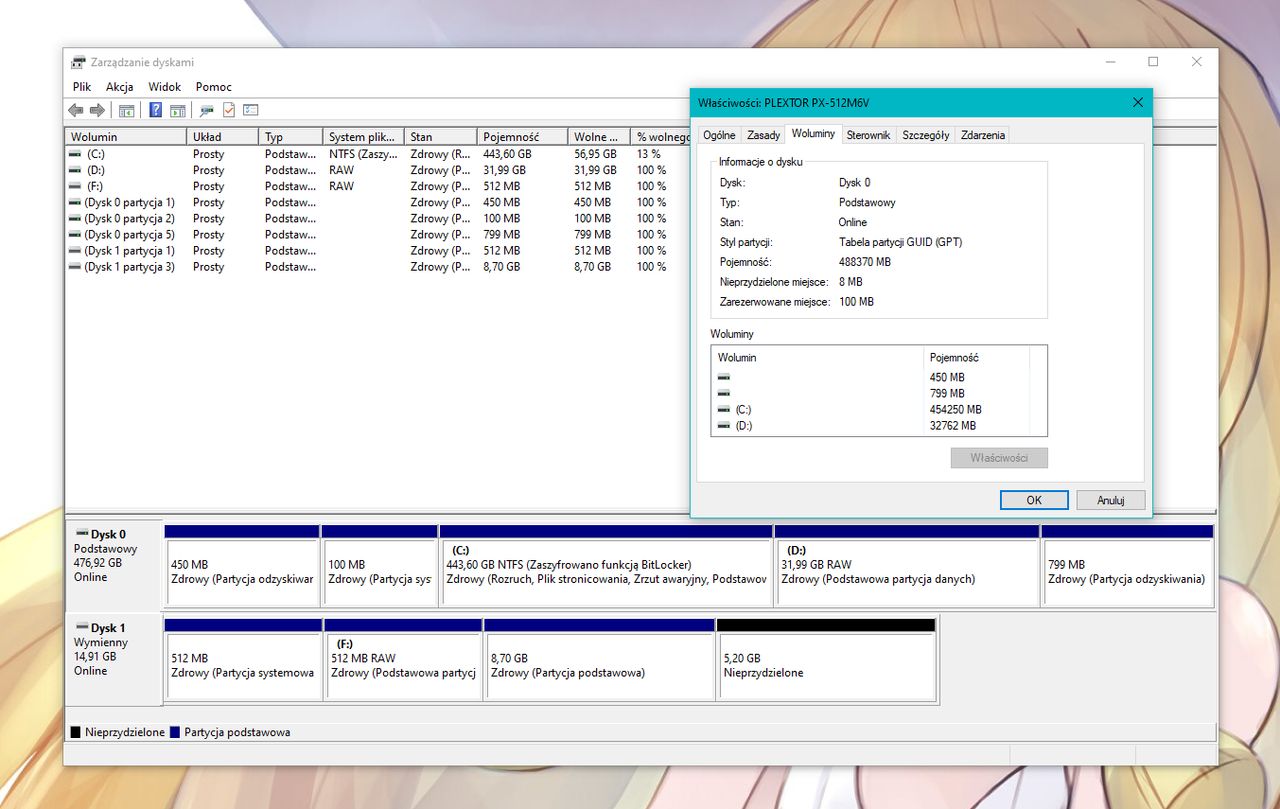
Task: Select the (D:) 31,99 GB RAW partition block
Action: click(906, 572)
